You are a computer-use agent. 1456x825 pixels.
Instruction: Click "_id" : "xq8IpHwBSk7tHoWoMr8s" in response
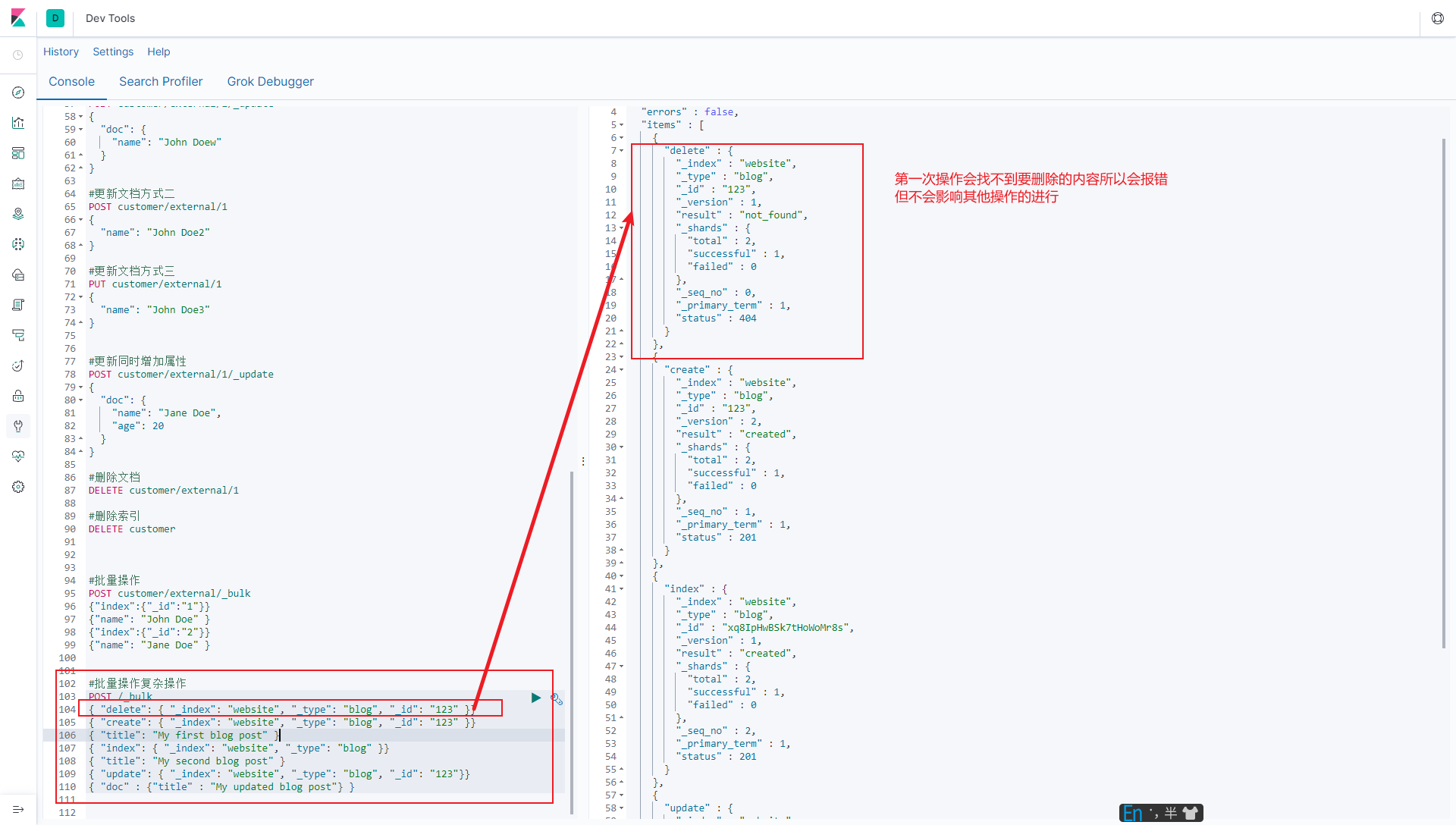[x=765, y=628]
